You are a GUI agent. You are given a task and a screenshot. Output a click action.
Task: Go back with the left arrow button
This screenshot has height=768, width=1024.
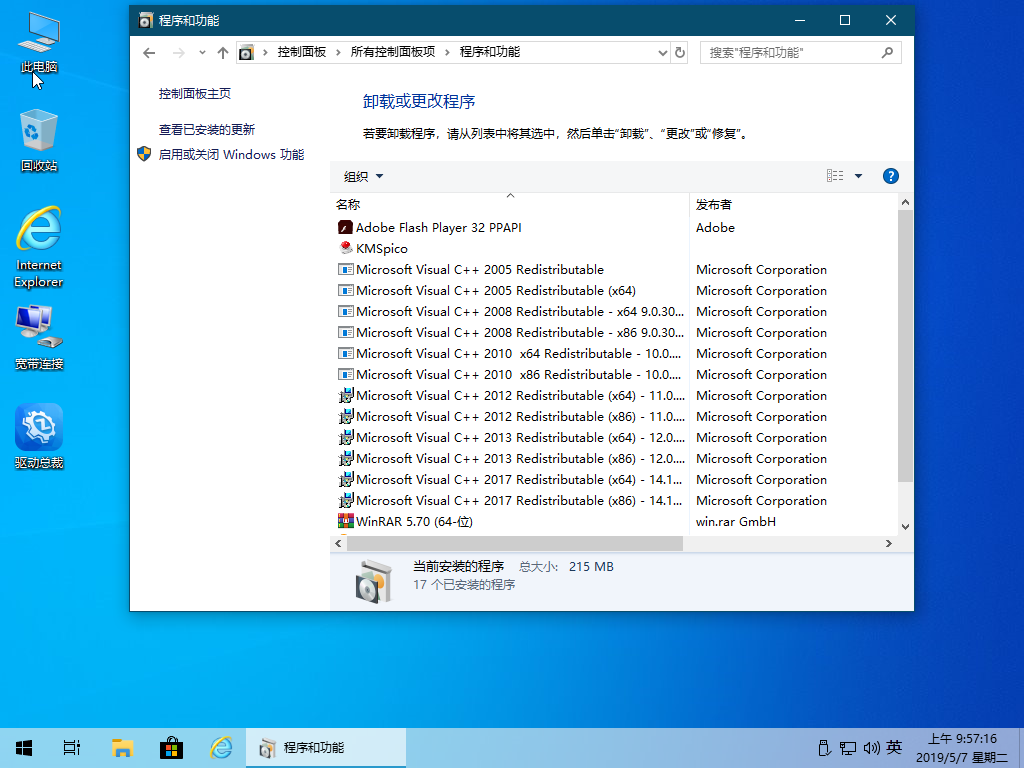(x=149, y=53)
